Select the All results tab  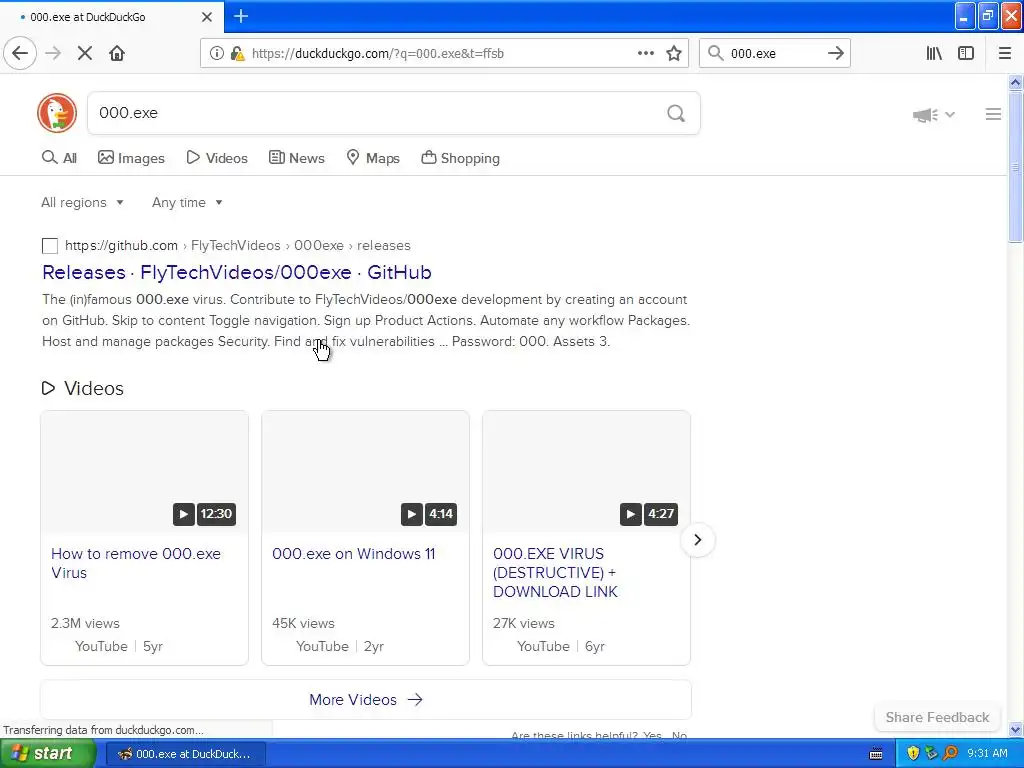tap(59, 158)
